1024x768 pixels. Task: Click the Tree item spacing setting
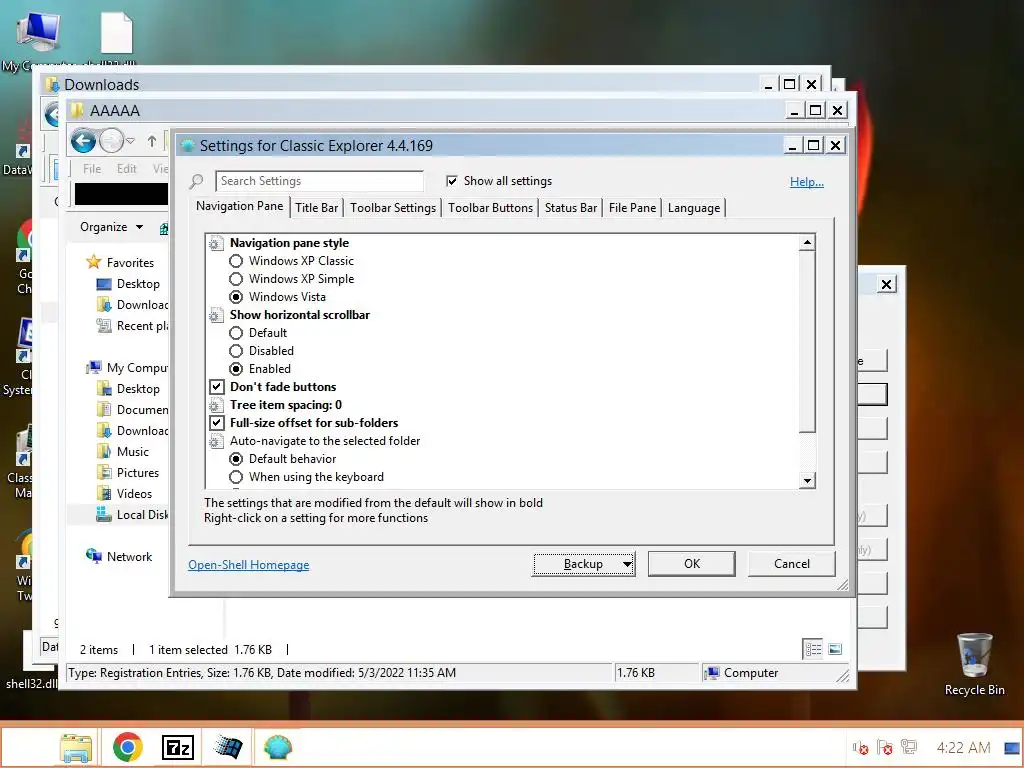tap(285, 405)
